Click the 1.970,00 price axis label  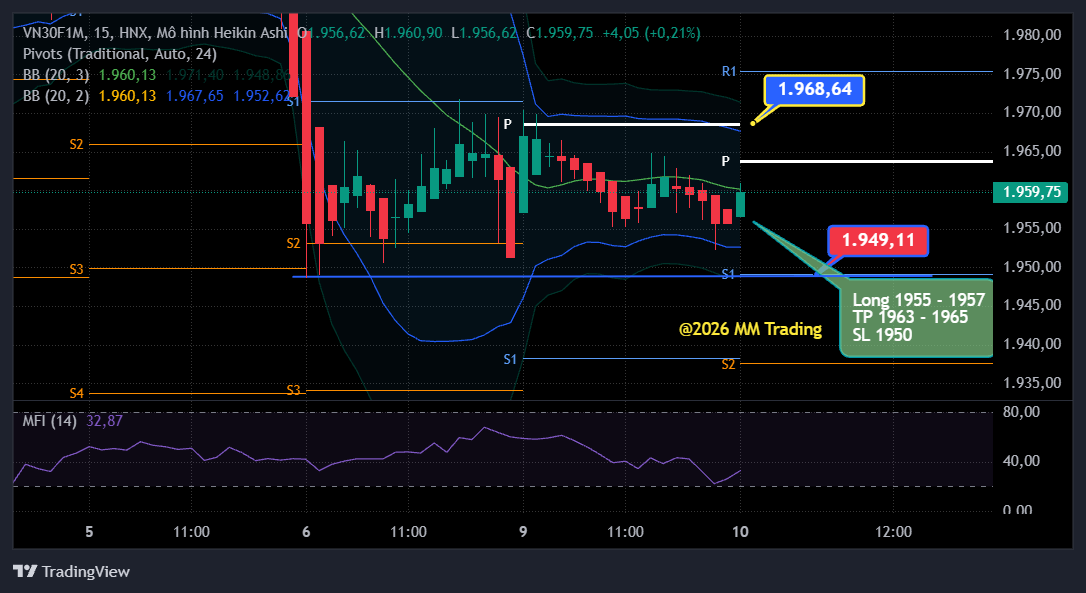1032,112
